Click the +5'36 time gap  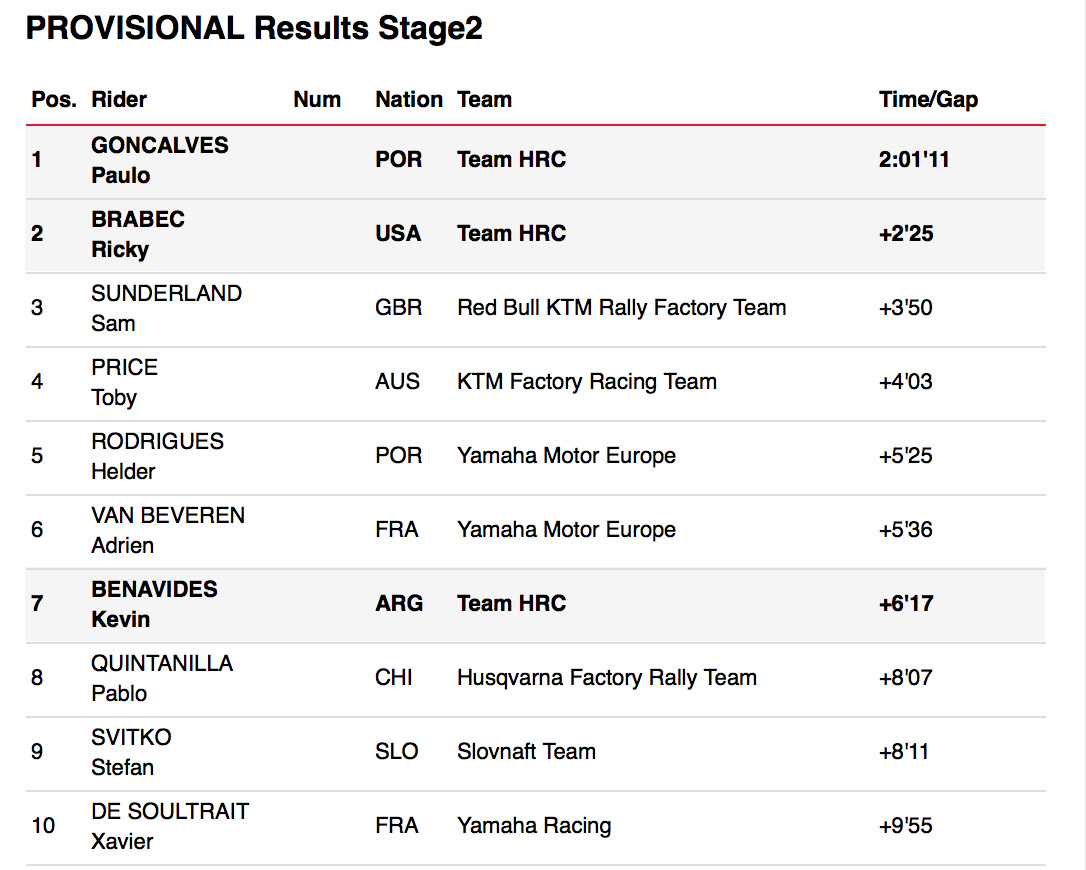coord(905,530)
